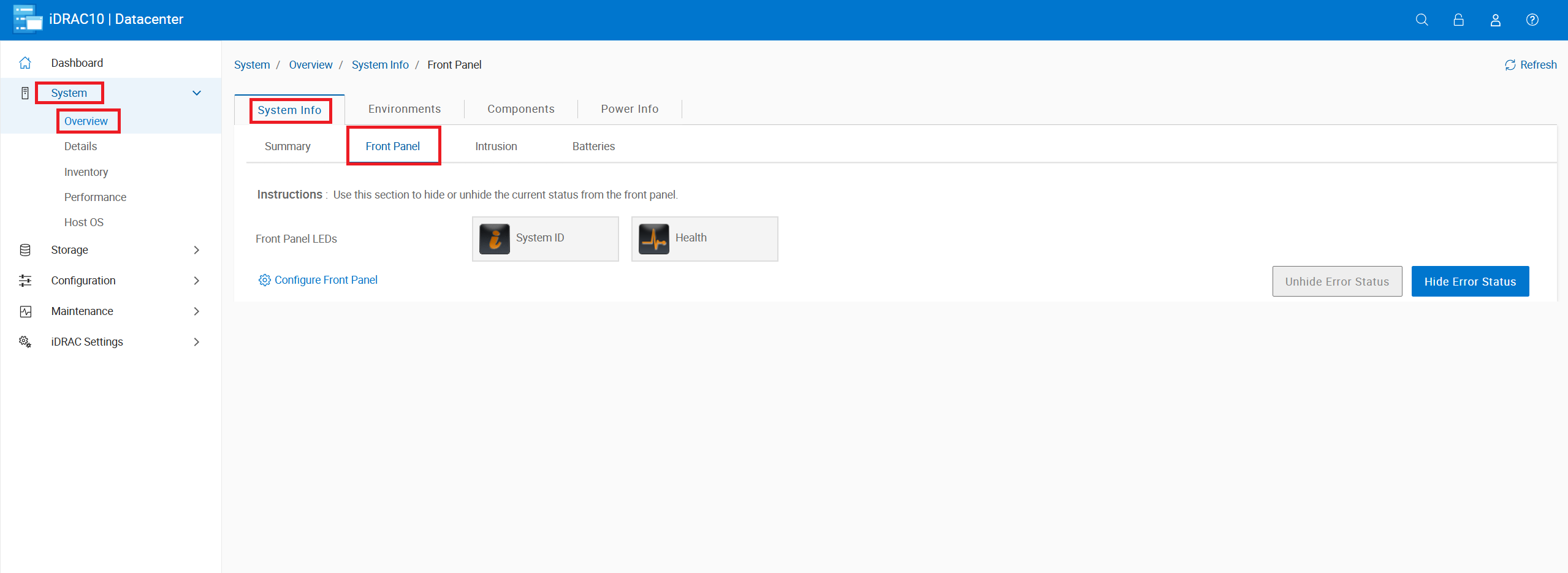Go to System Info in the breadcrumb
The height and width of the screenshot is (573, 1568).
tap(380, 65)
